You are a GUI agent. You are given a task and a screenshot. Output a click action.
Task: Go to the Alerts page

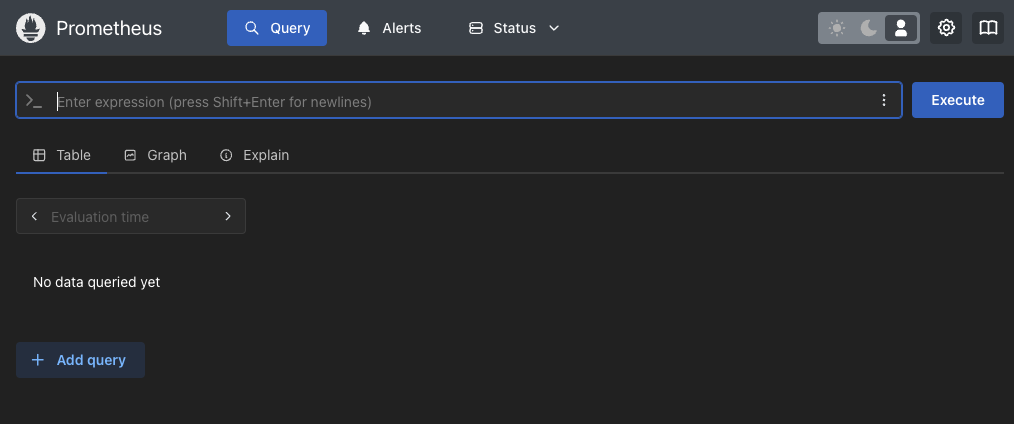coord(389,28)
